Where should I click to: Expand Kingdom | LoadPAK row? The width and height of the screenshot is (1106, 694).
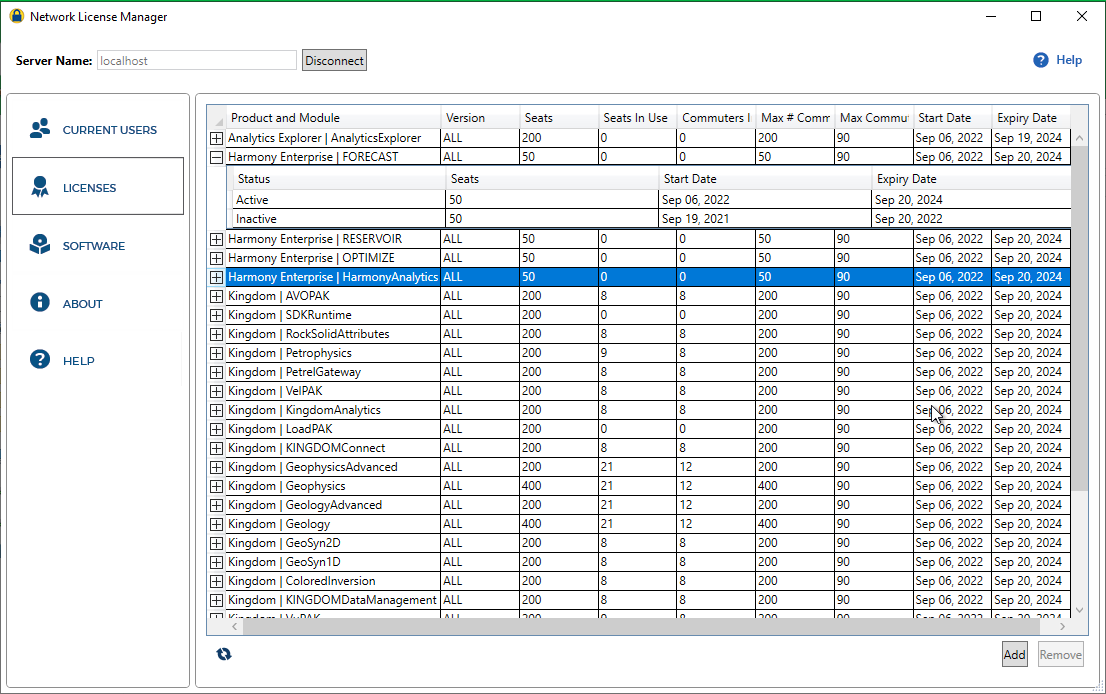(x=217, y=430)
